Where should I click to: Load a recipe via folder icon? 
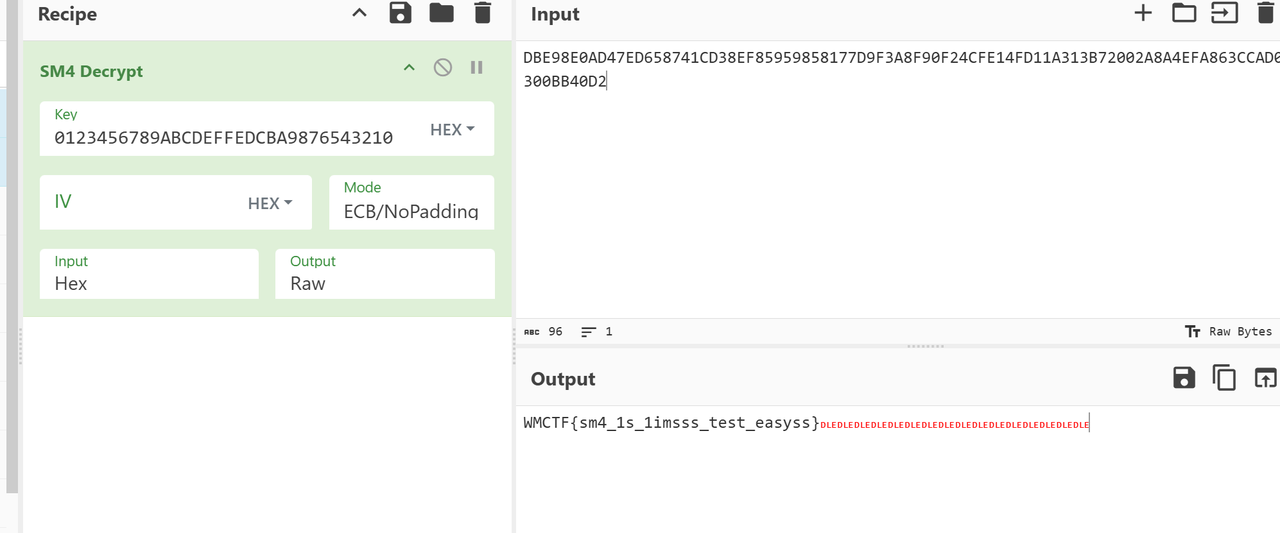click(441, 13)
